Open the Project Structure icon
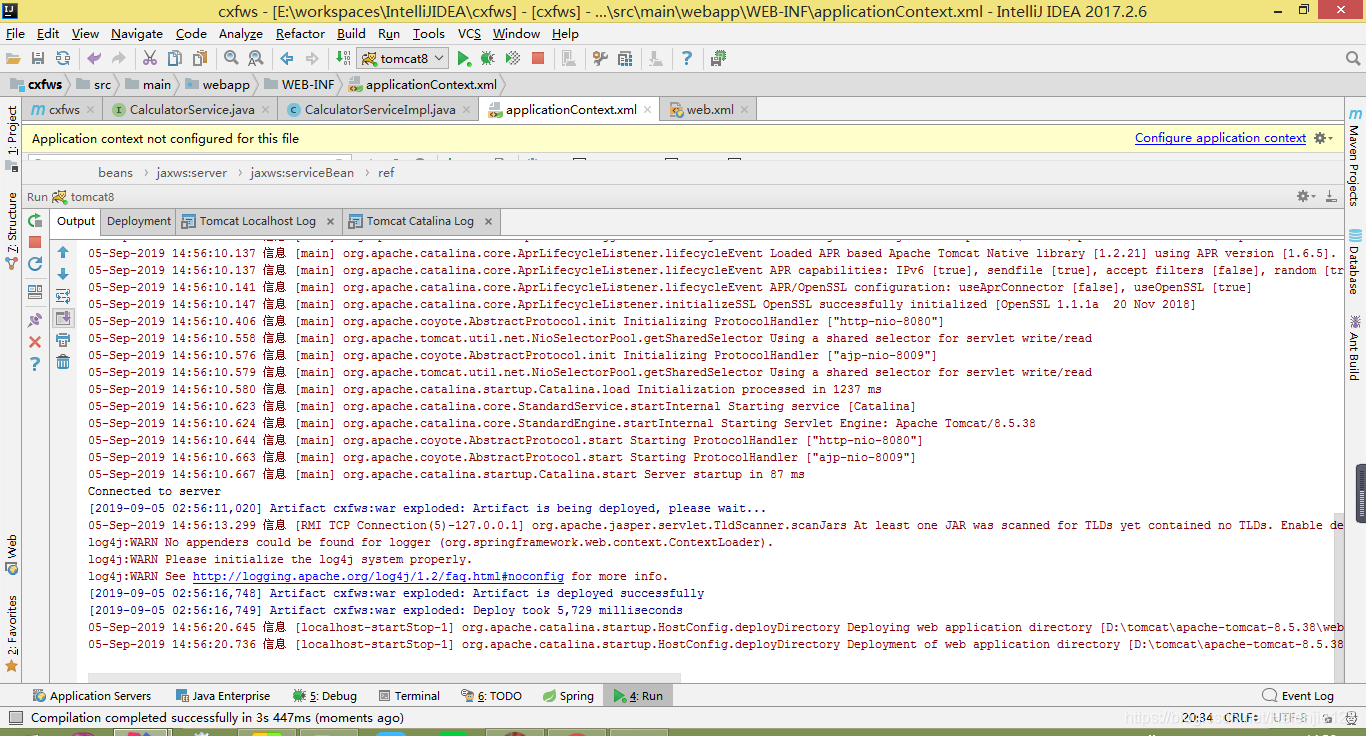 click(627, 59)
